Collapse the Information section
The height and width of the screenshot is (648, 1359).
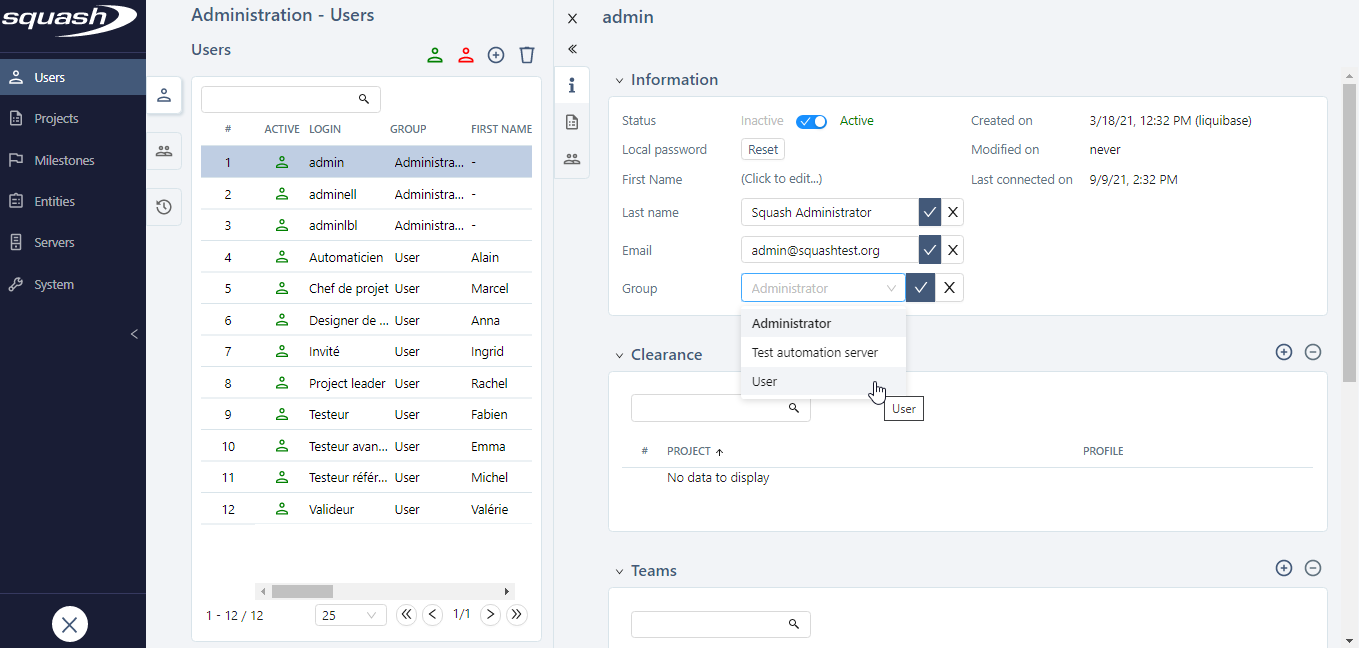[619, 81]
